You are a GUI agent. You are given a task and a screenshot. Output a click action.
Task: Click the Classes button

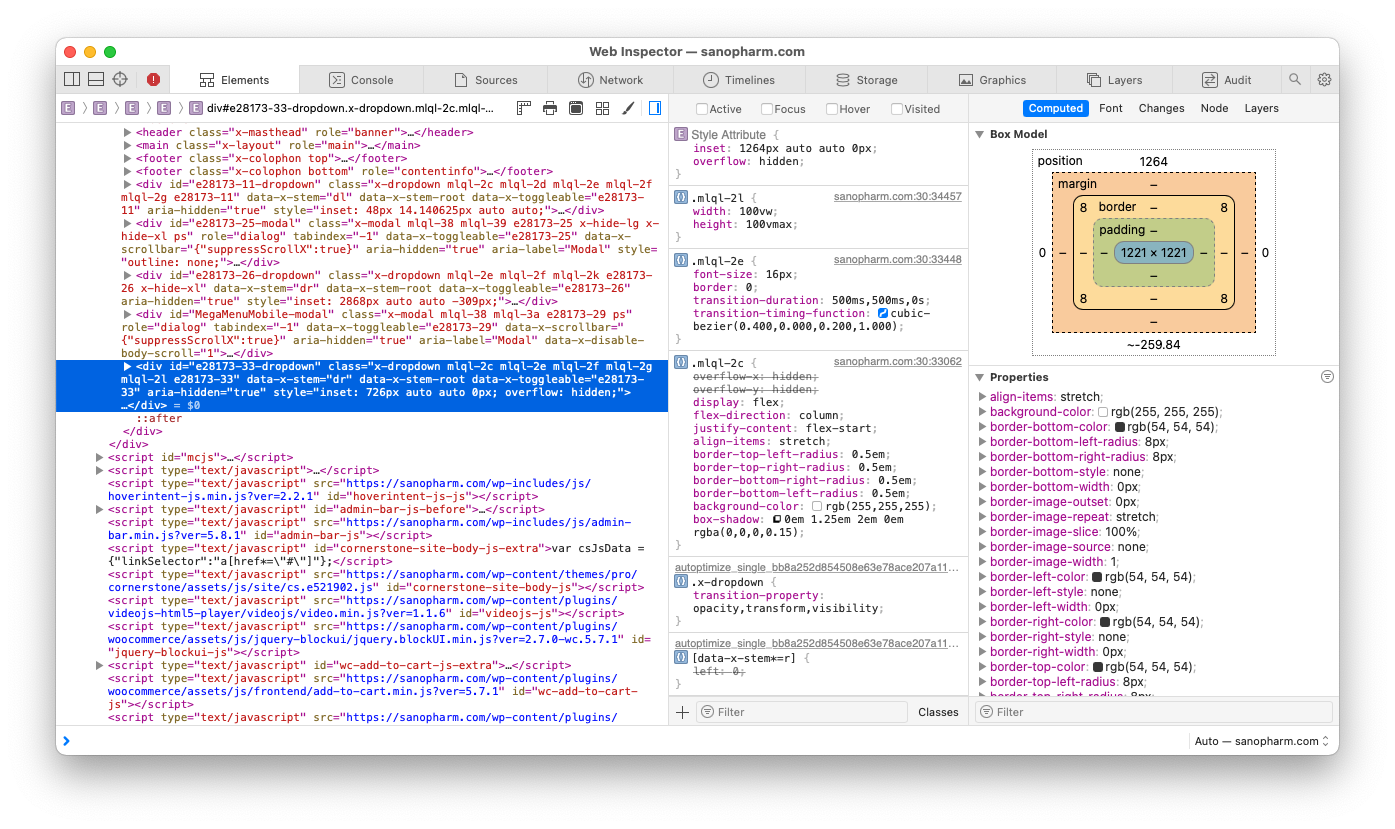tap(938, 712)
